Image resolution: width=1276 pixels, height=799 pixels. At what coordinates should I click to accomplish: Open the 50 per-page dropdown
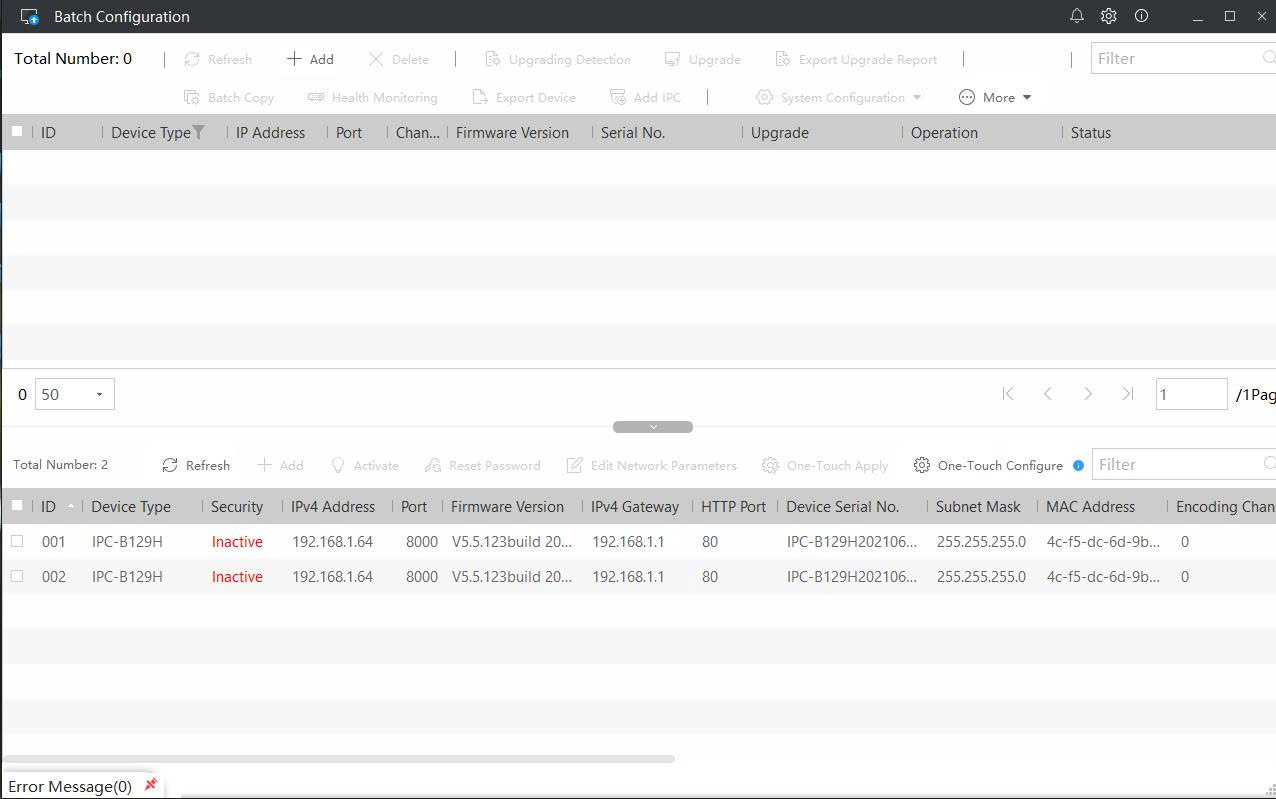pos(75,394)
